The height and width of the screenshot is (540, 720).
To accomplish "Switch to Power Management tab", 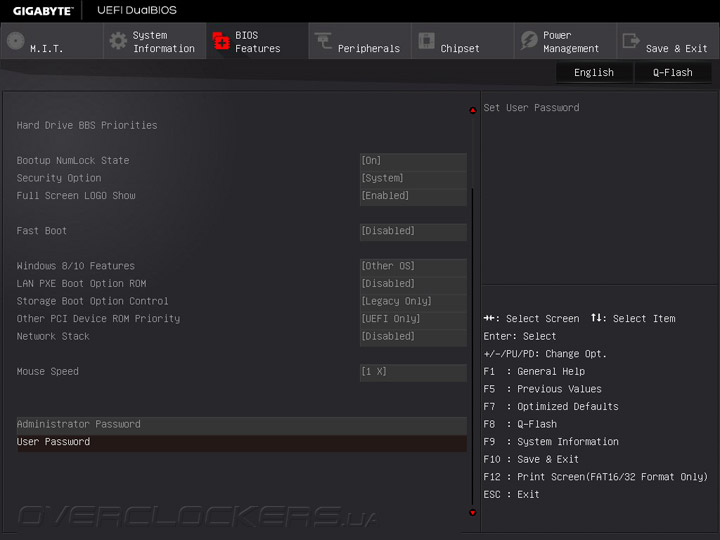I will tap(565, 41).
